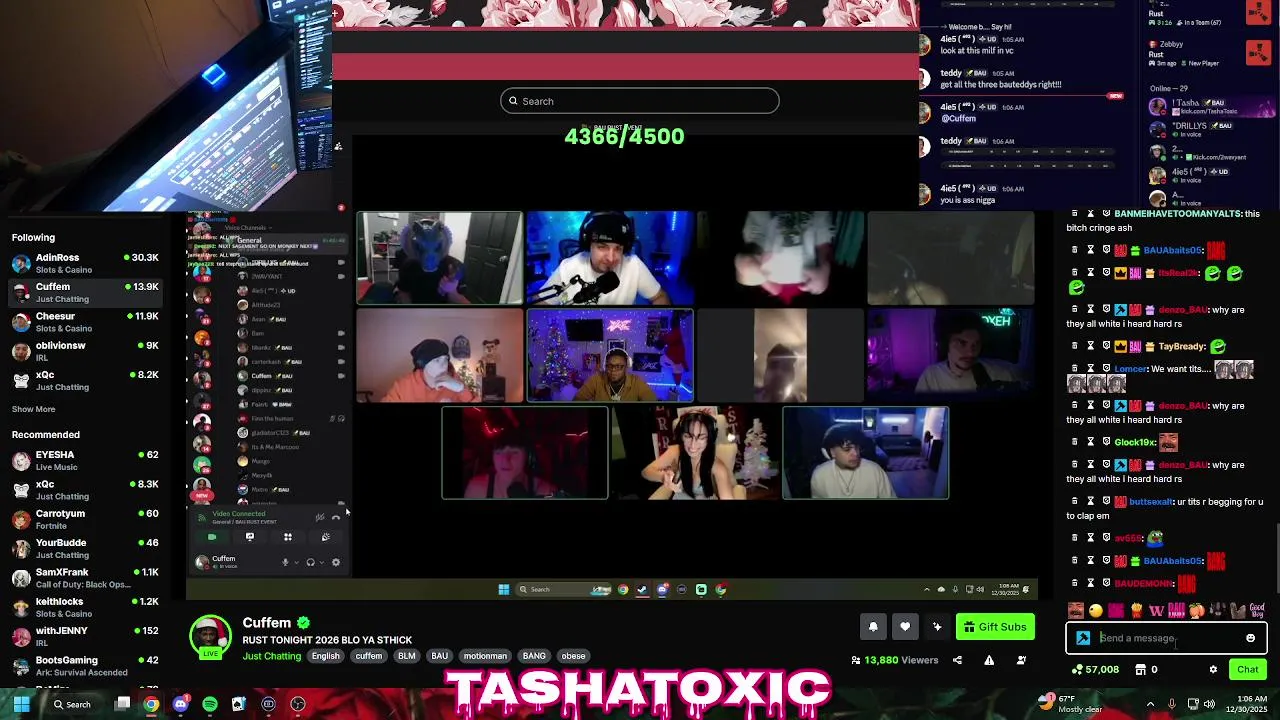
Task: Toggle the notification bell for Cuffem
Action: click(873, 627)
